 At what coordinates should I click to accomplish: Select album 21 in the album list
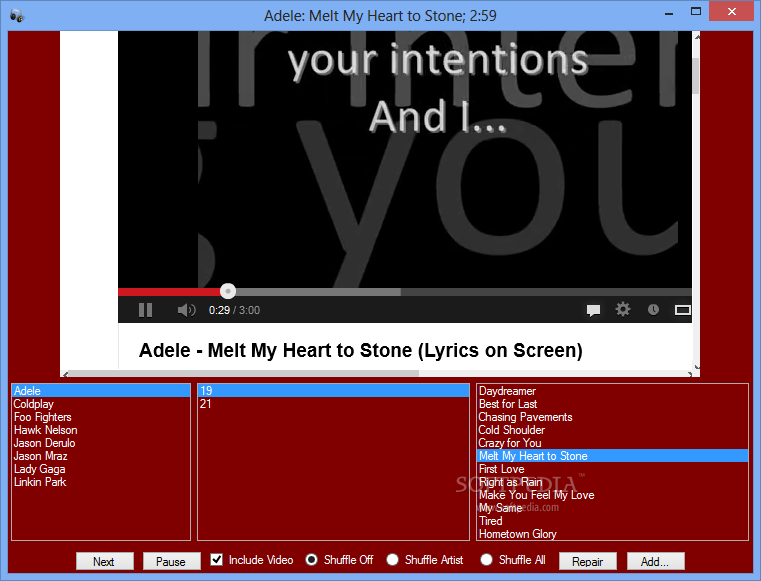333,404
